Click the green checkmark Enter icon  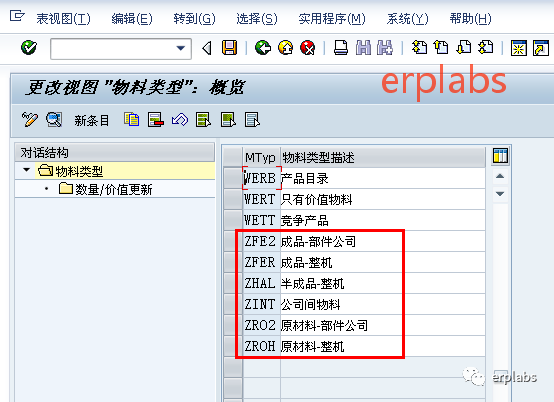[29, 48]
